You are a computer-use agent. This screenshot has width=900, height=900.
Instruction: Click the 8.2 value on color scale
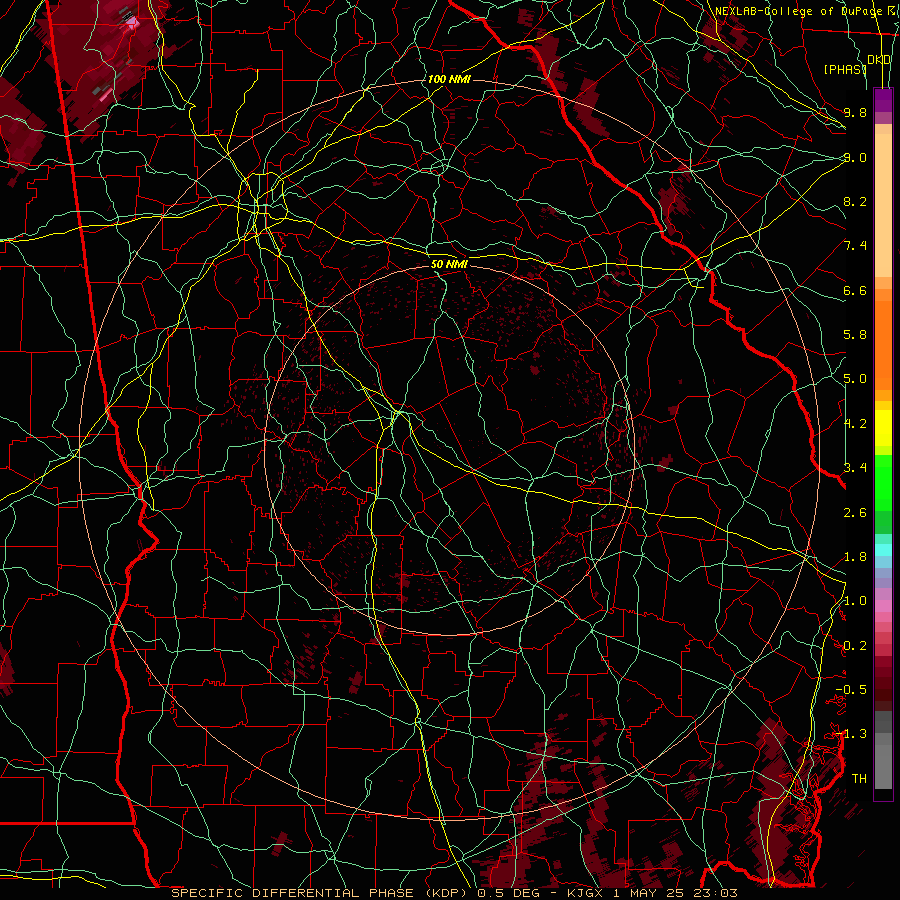[x=855, y=201]
